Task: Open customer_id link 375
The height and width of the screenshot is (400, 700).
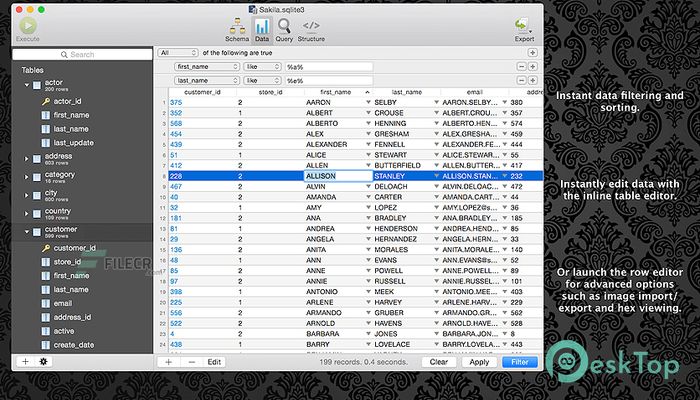Action: coord(176,102)
